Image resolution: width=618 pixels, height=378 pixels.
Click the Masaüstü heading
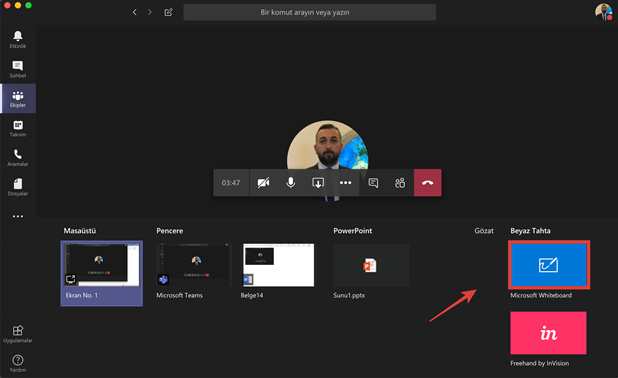coord(80,231)
